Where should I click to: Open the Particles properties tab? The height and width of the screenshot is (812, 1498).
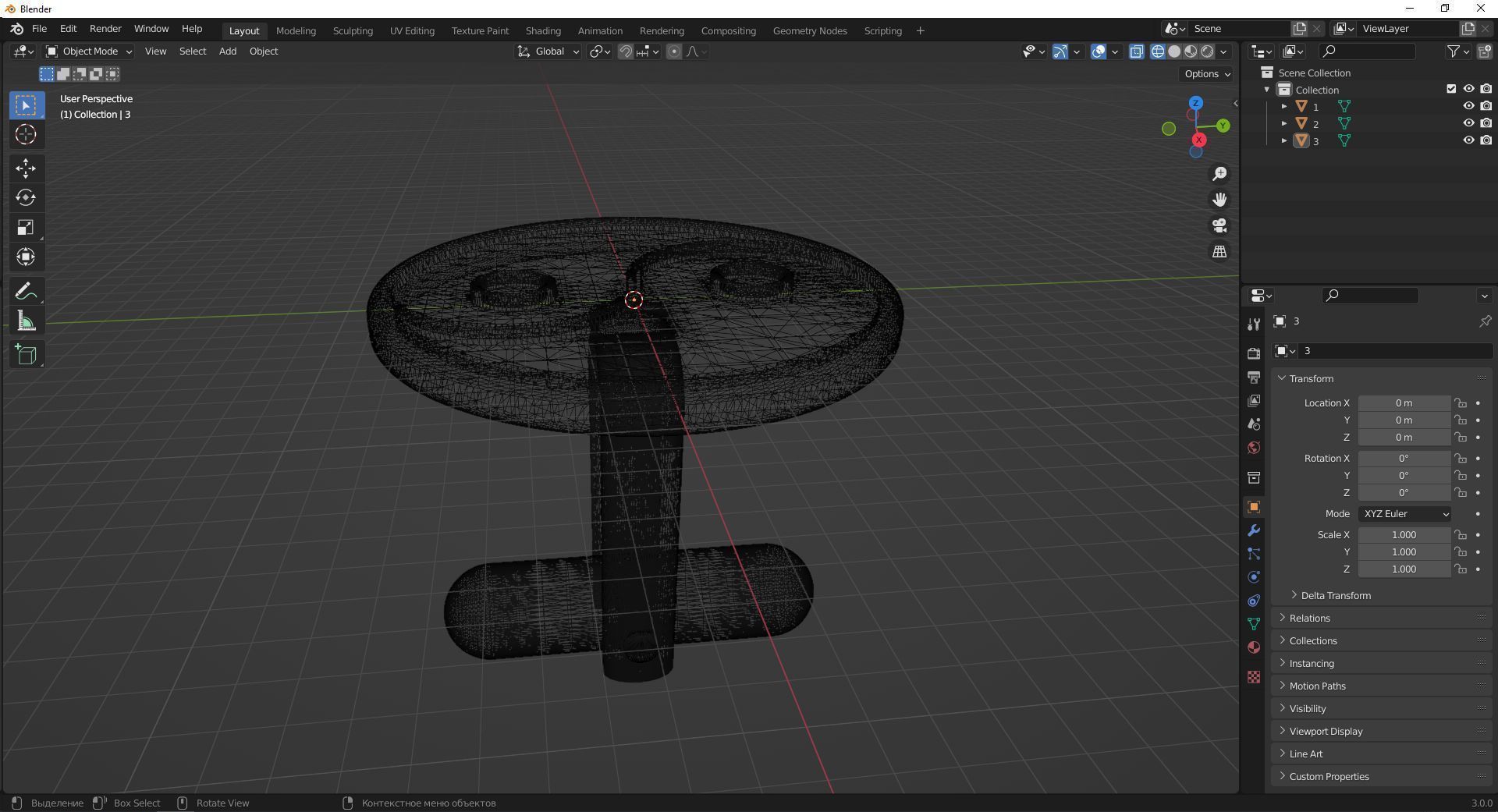1254,554
